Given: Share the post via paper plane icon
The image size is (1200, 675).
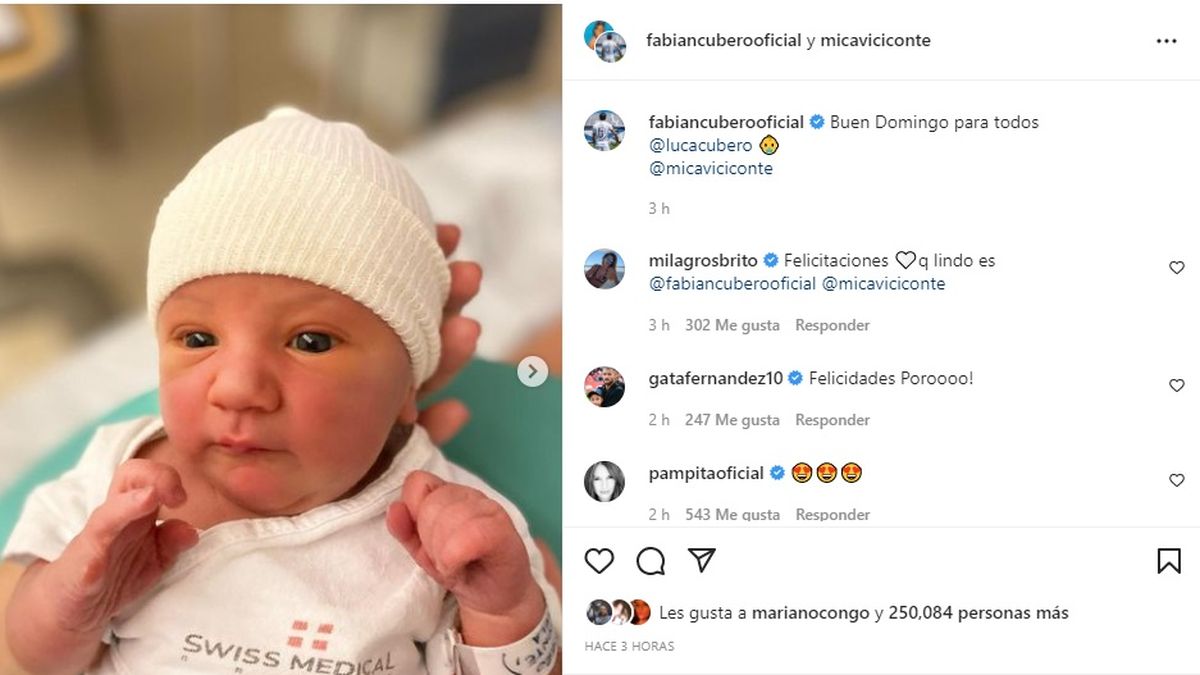Looking at the screenshot, I should tap(702, 560).
